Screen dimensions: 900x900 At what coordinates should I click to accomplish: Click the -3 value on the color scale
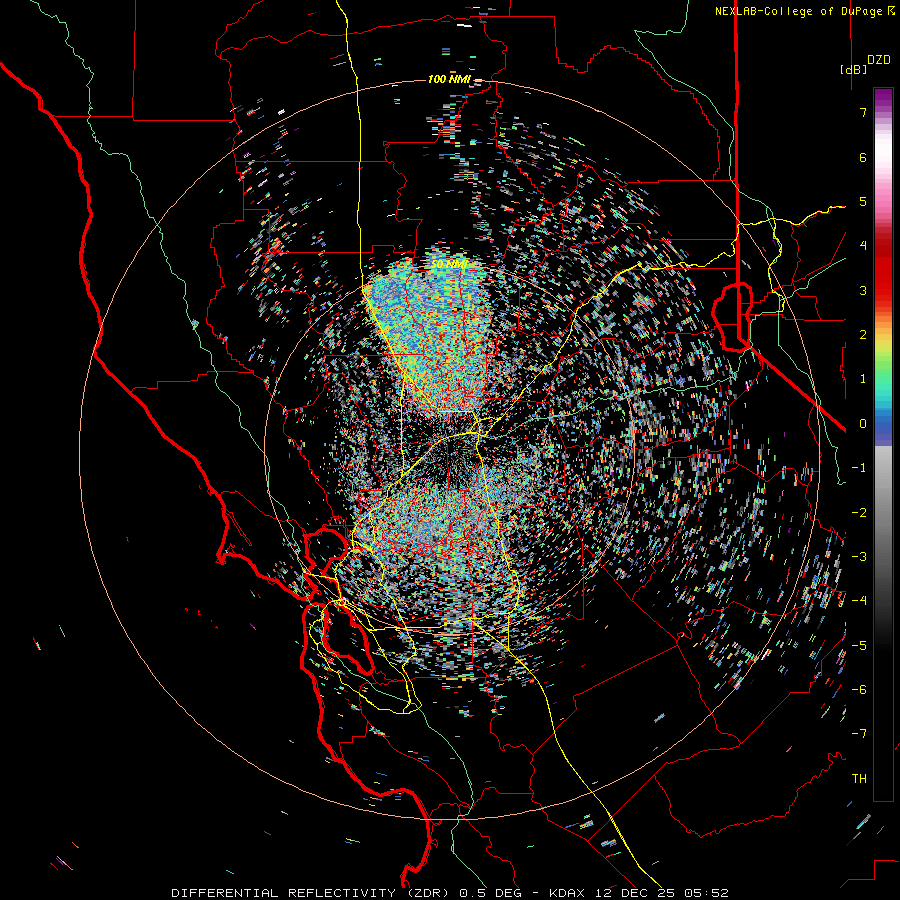coord(859,556)
